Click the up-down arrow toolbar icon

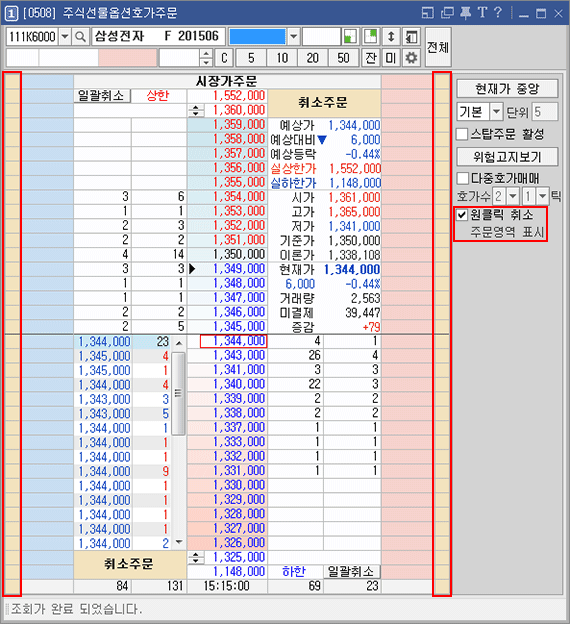pos(391,37)
